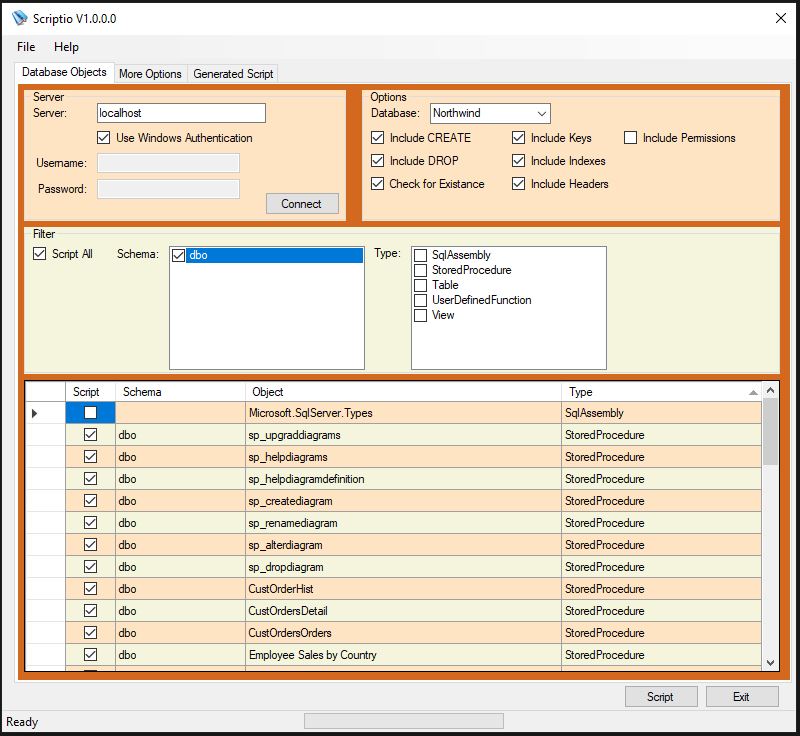Screen dimensions: 800x736
Task: Enable Include Permissions checkbox
Action: point(631,138)
